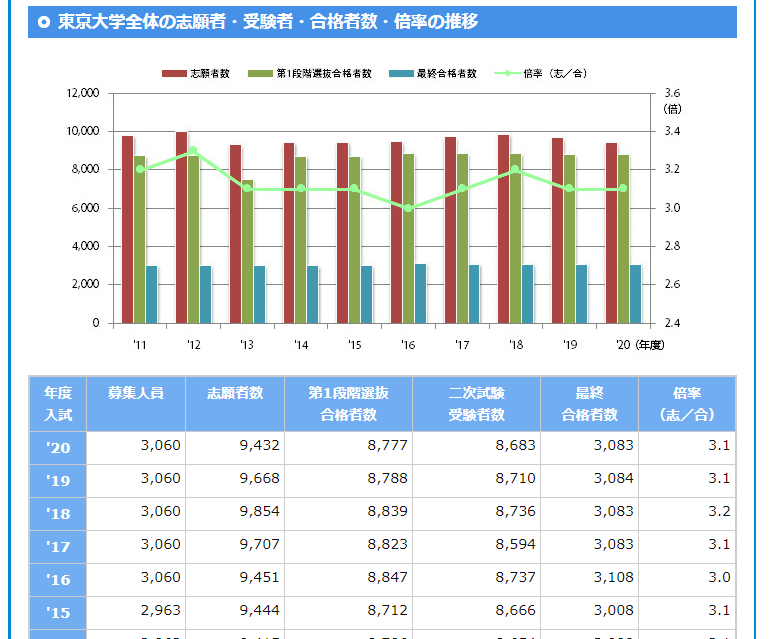
Task: Click the 募集人員 column header
Action: click(136, 404)
